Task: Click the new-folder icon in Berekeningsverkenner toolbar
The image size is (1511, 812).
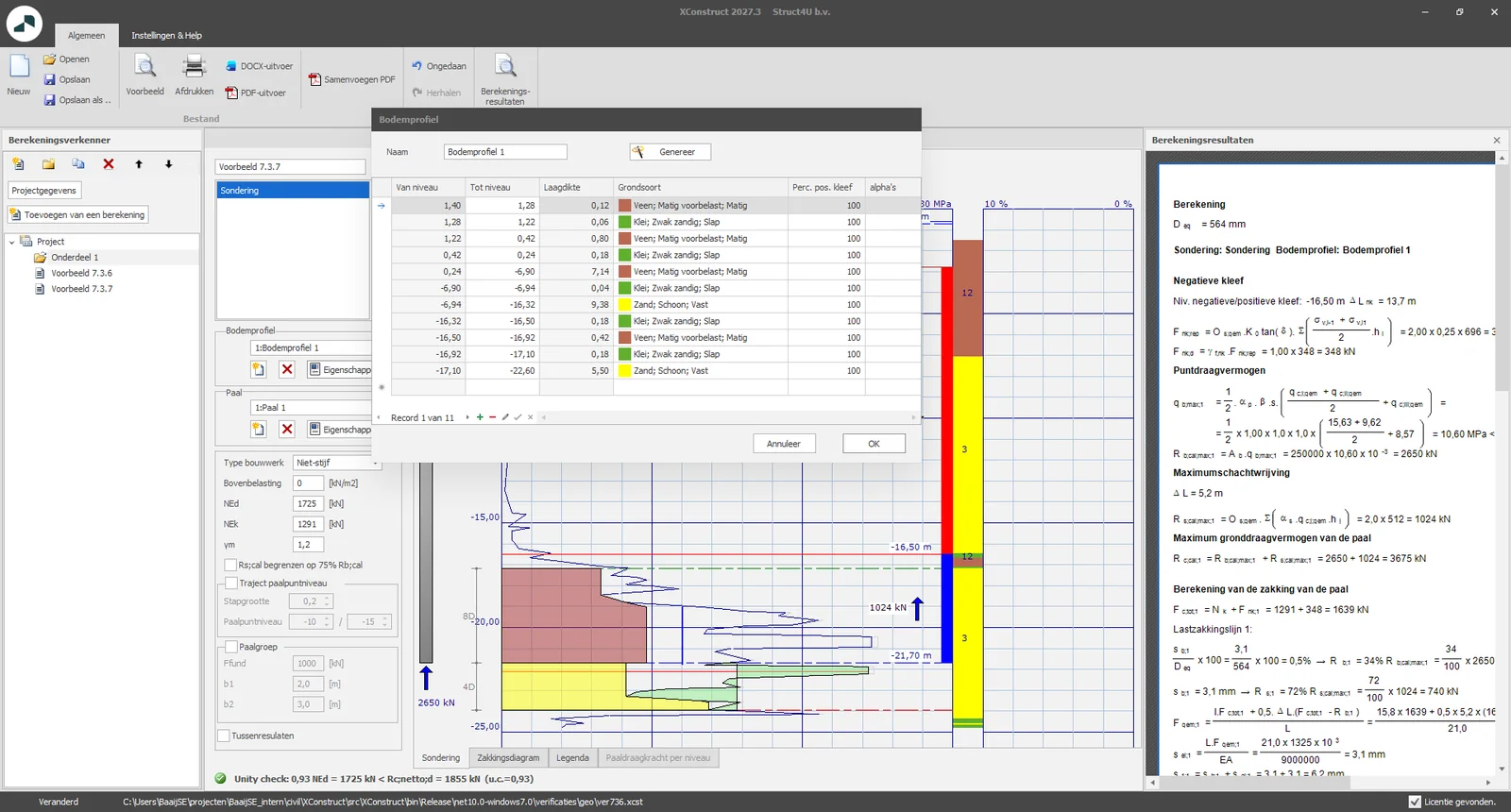Action: [48, 164]
